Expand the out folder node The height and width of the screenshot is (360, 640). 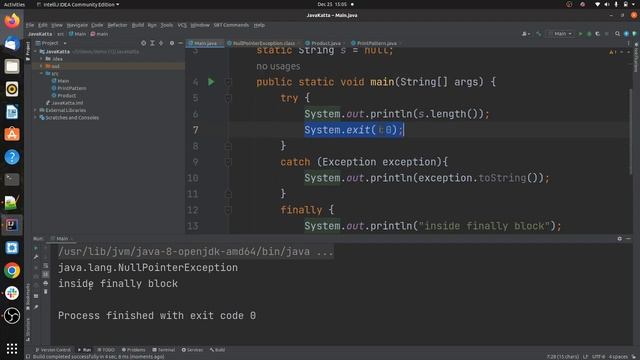(x=41, y=66)
